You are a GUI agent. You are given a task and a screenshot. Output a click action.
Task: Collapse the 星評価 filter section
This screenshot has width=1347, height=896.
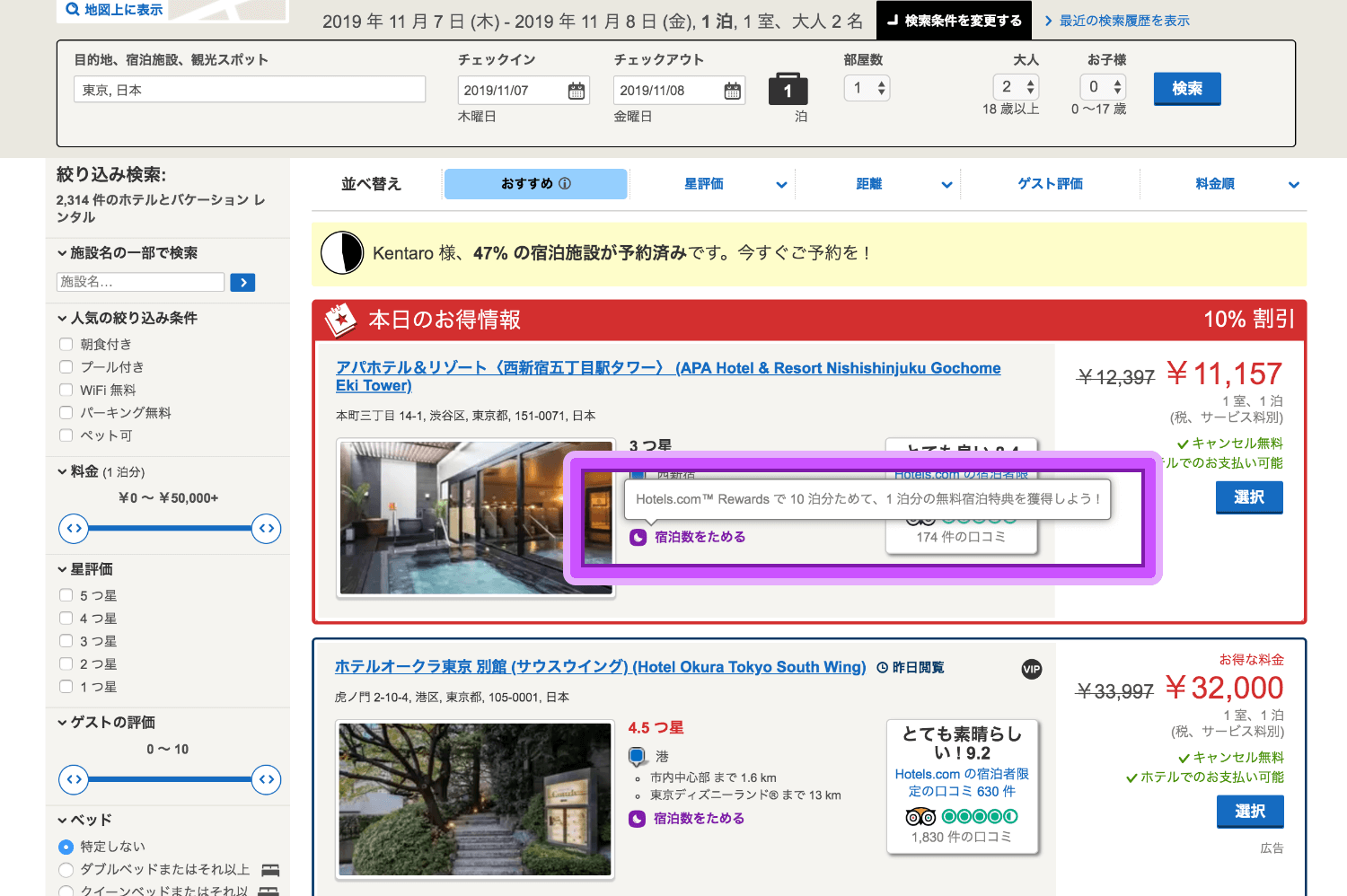coord(84,569)
